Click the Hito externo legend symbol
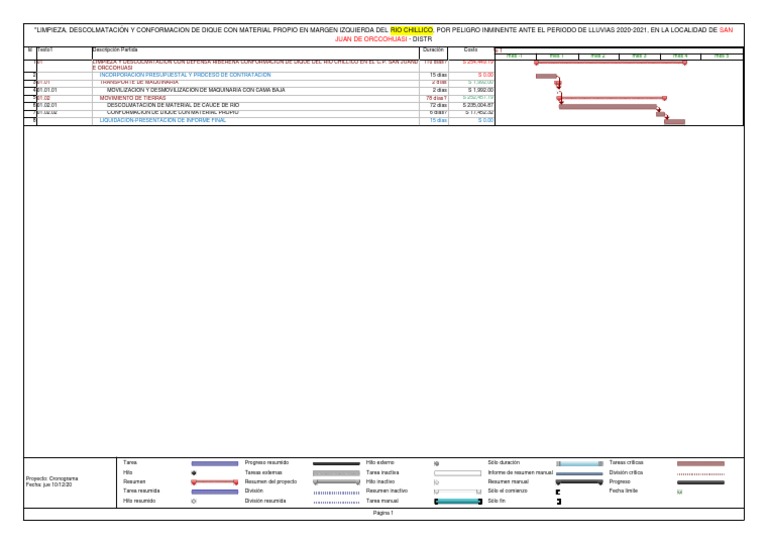This screenshot has height=543, width=768. [436, 463]
